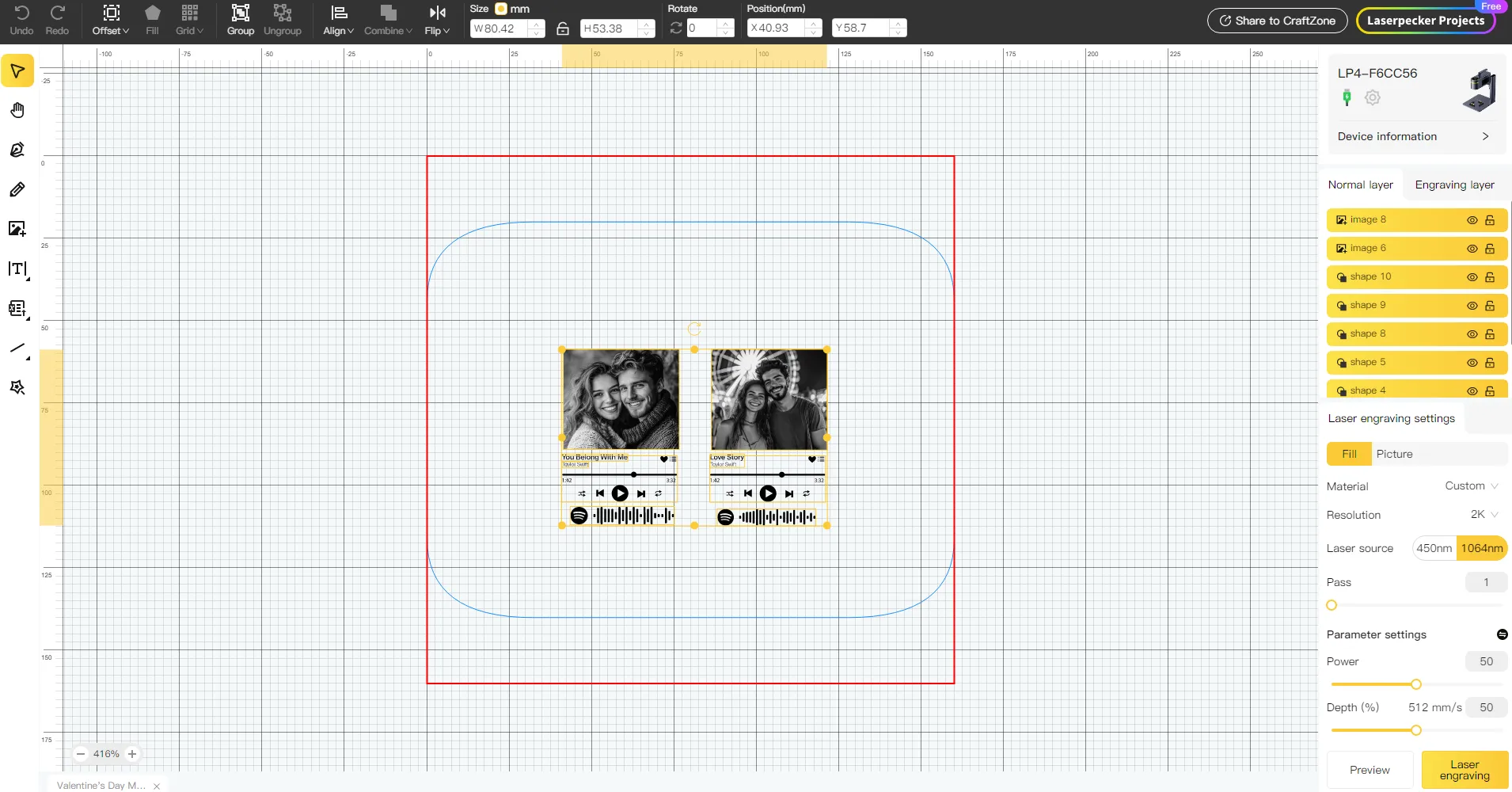
Task: Open the Material Custom dropdown
Action: pyautogui.click(x=1472, y=485)
